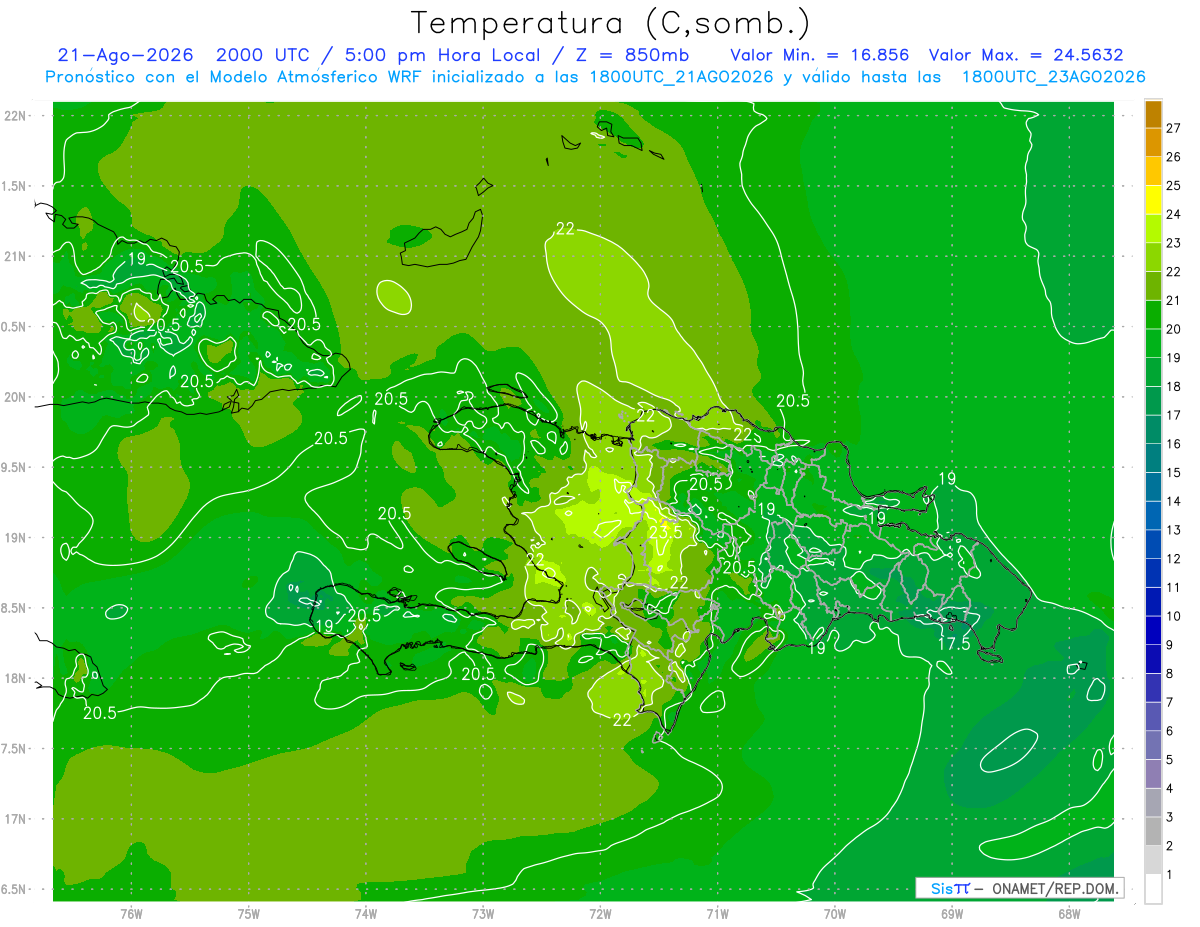Screen dimensions: 1200x927
Task: Click the chart title "Temperatura (C,somb.)"
Action: [x=611, y=23]
